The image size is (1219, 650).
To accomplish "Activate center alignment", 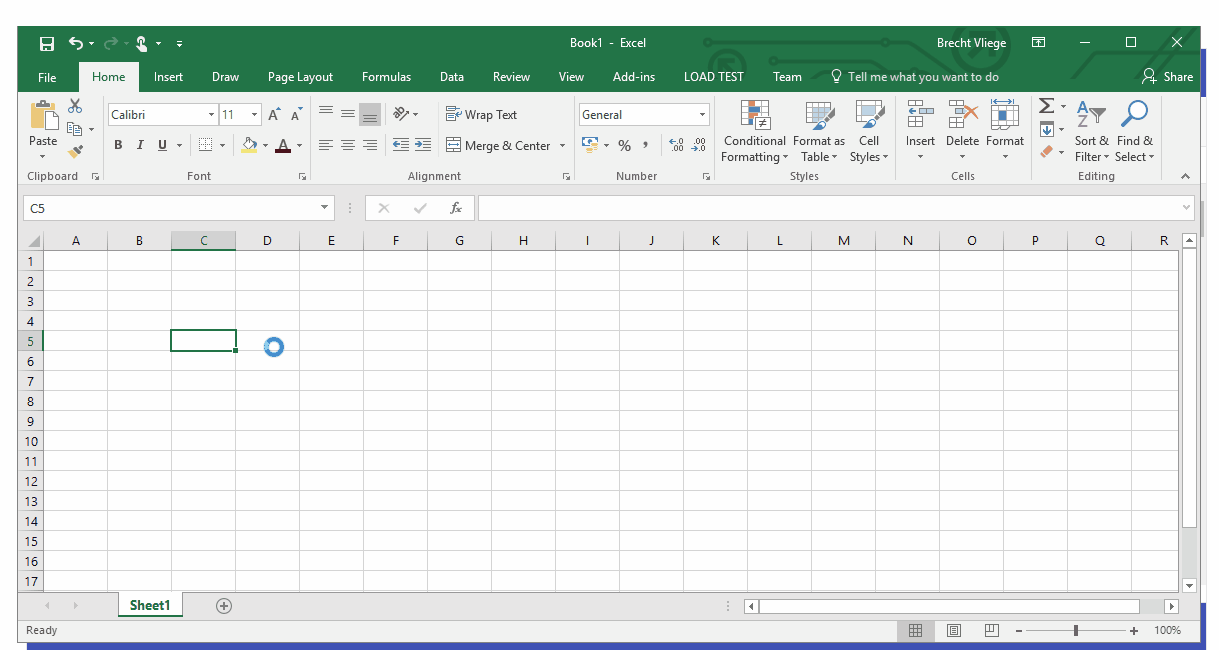I will (x=347, y=145).
